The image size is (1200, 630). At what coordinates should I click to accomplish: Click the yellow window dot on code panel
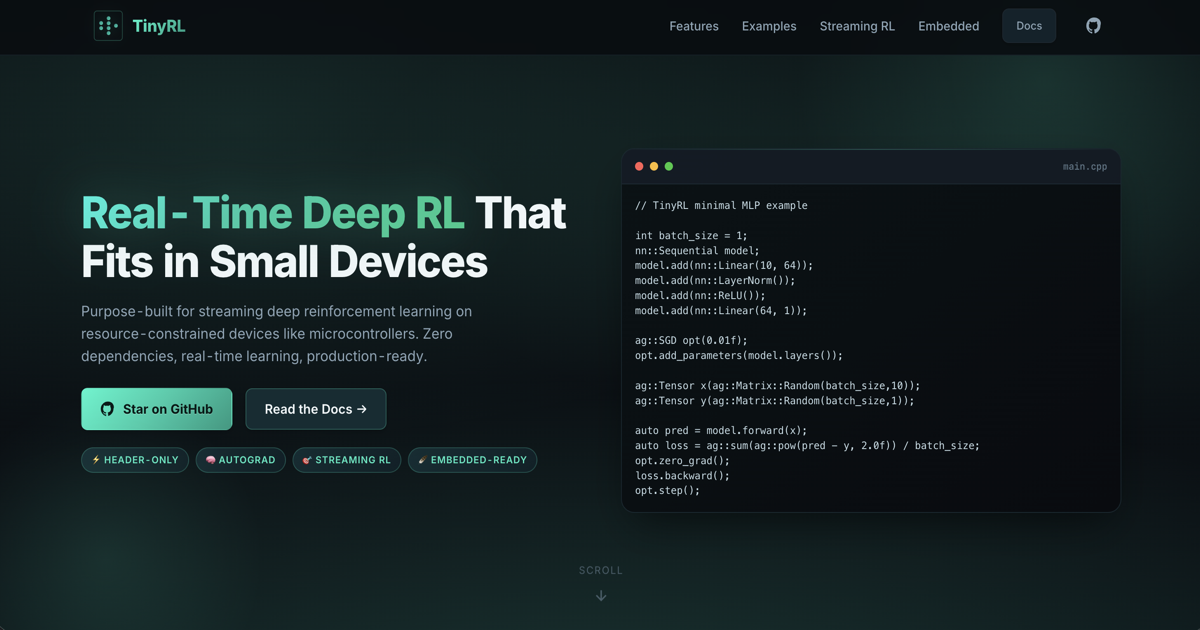(x=654, y=166)
